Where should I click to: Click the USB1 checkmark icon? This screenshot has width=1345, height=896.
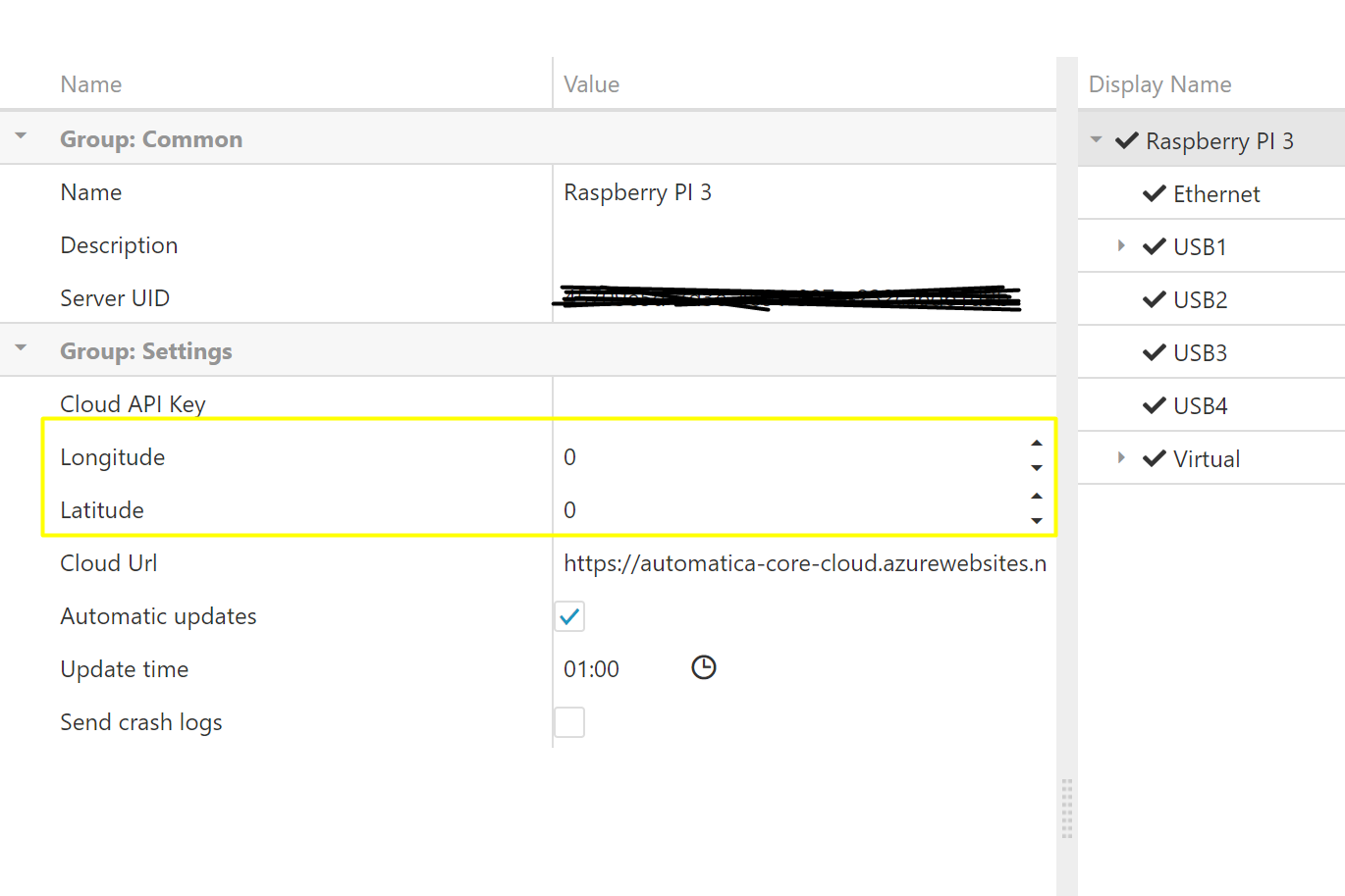tap(1155, 246)
